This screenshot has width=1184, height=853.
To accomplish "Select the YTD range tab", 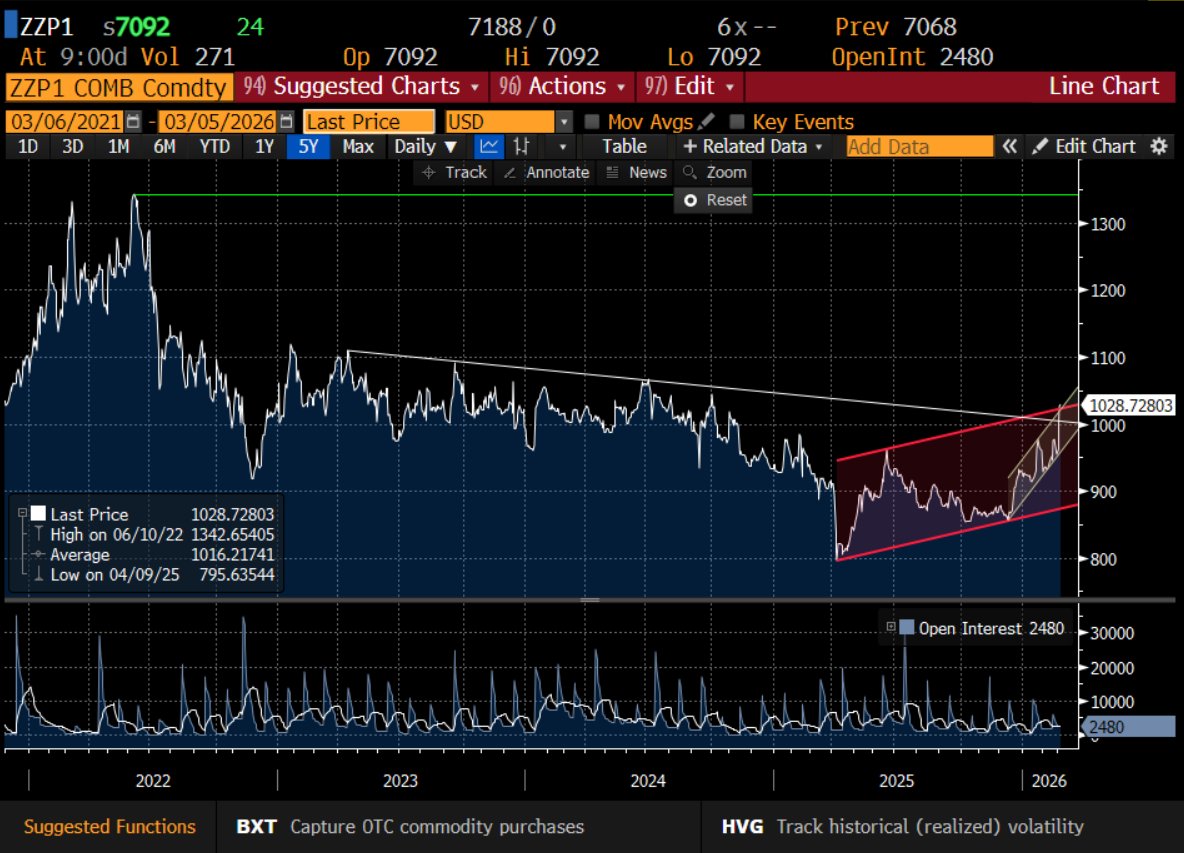I will click(x=214, y=146).
